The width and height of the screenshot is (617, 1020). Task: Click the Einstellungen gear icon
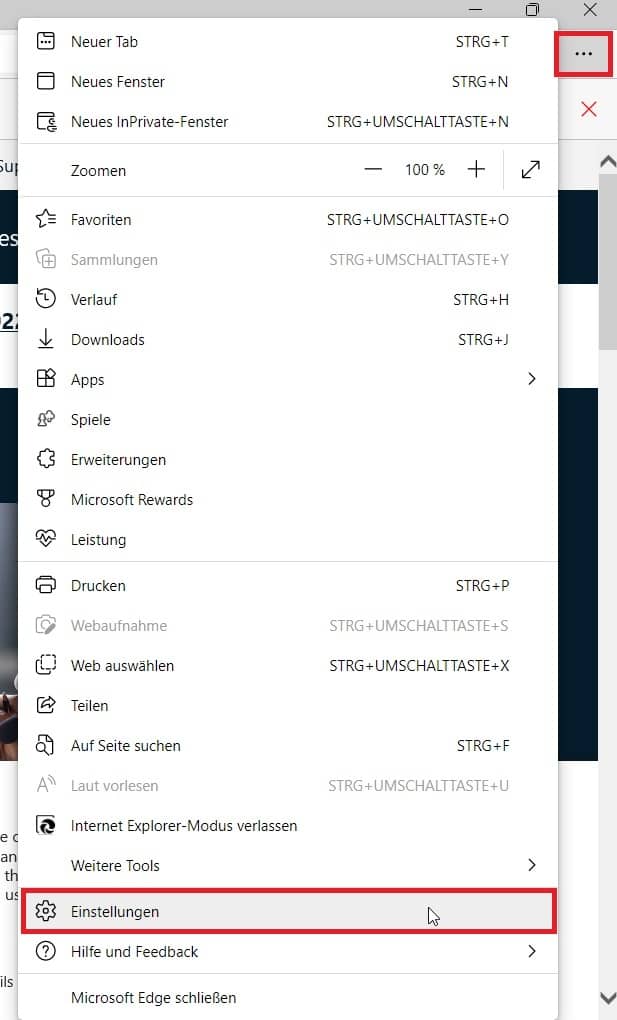click(46, 912)
